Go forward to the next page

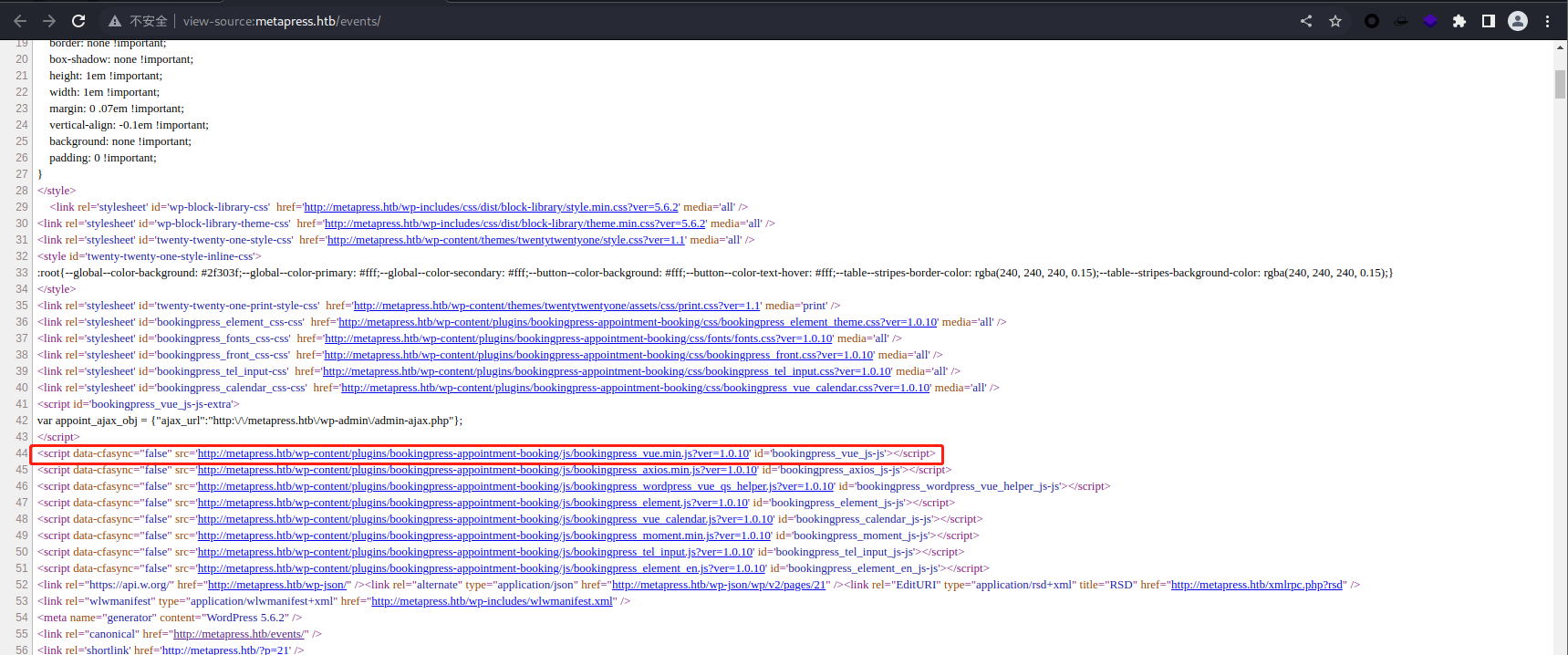point(49,21)
